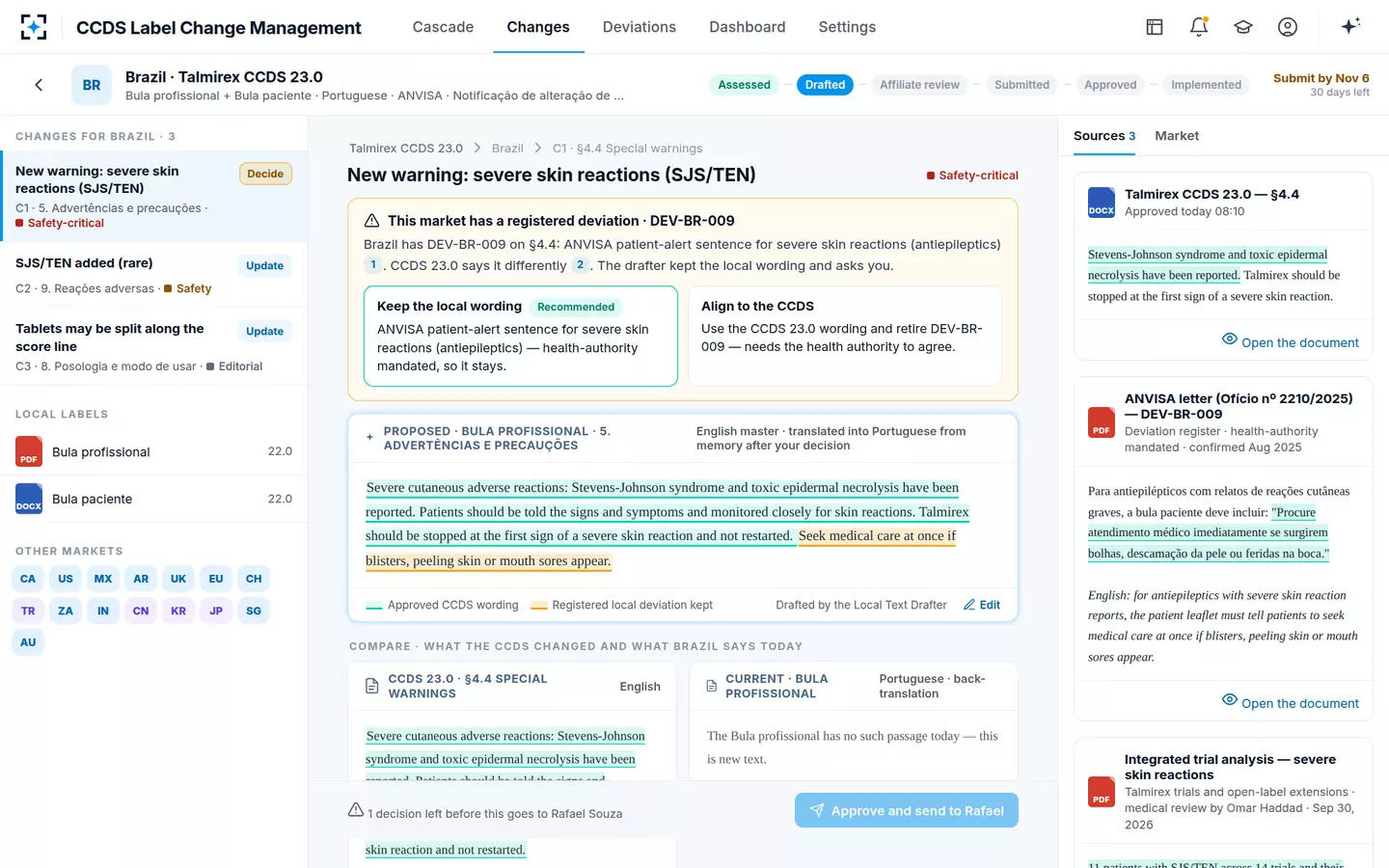Open the Changes tab
The height and width of the screenshot is (868, 1389).
538,27
